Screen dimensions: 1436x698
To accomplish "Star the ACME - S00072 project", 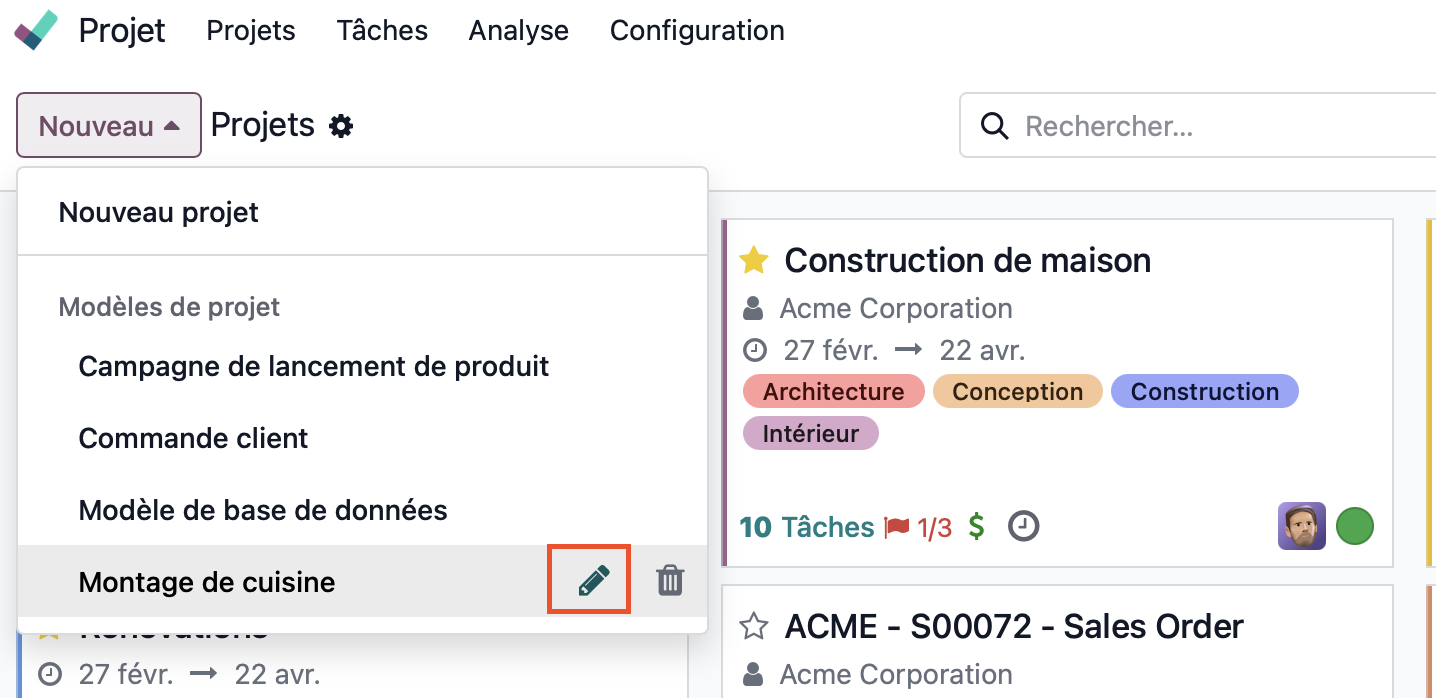I will coord(753,627).
